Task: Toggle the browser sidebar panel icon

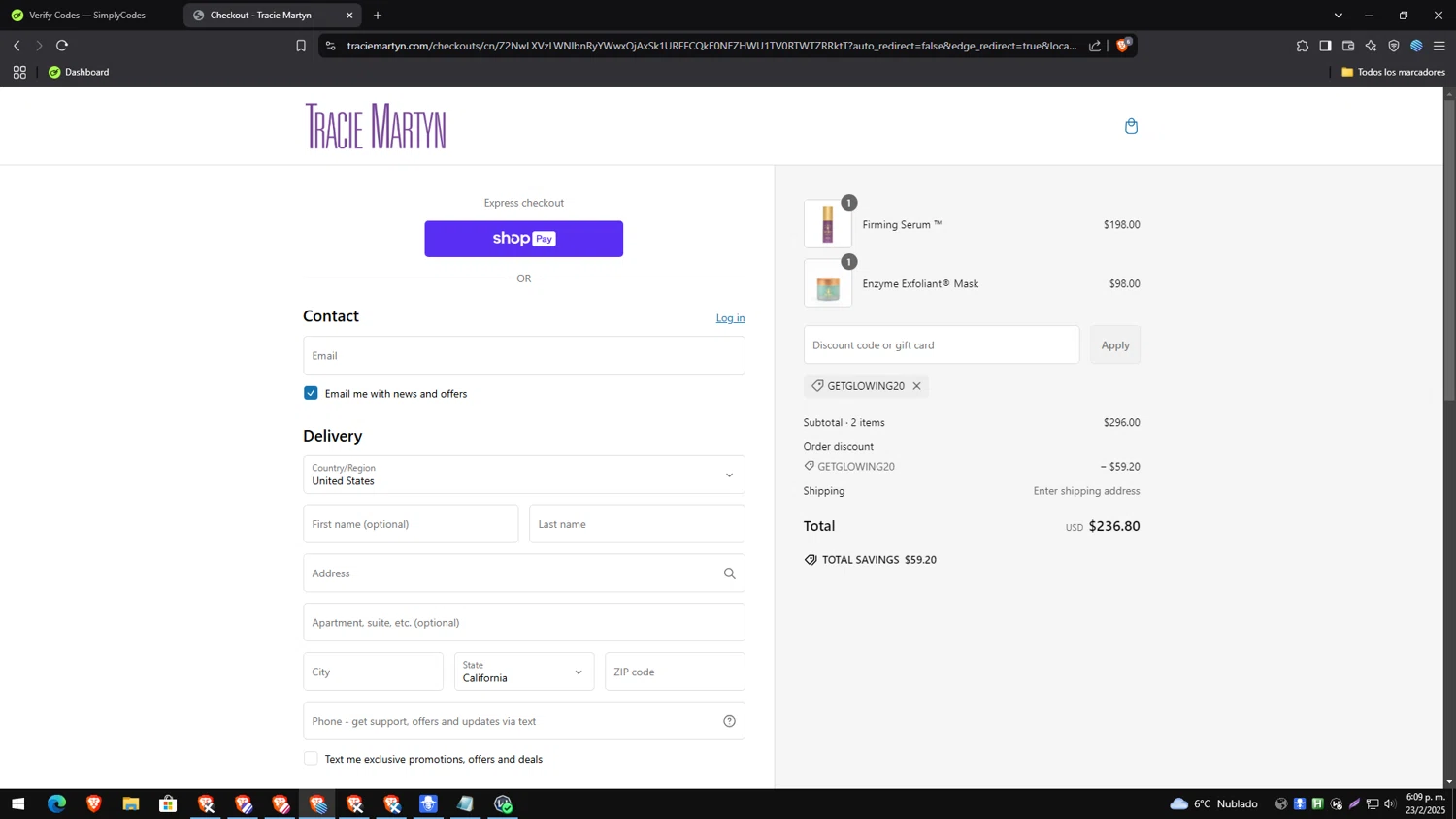Action: [x=1325, y=46]
